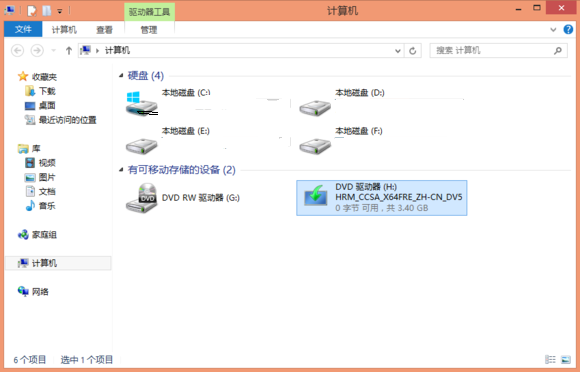Screen dimensions: 580x372
Task: Go up one folder level
Action: (x=68, y=50)
